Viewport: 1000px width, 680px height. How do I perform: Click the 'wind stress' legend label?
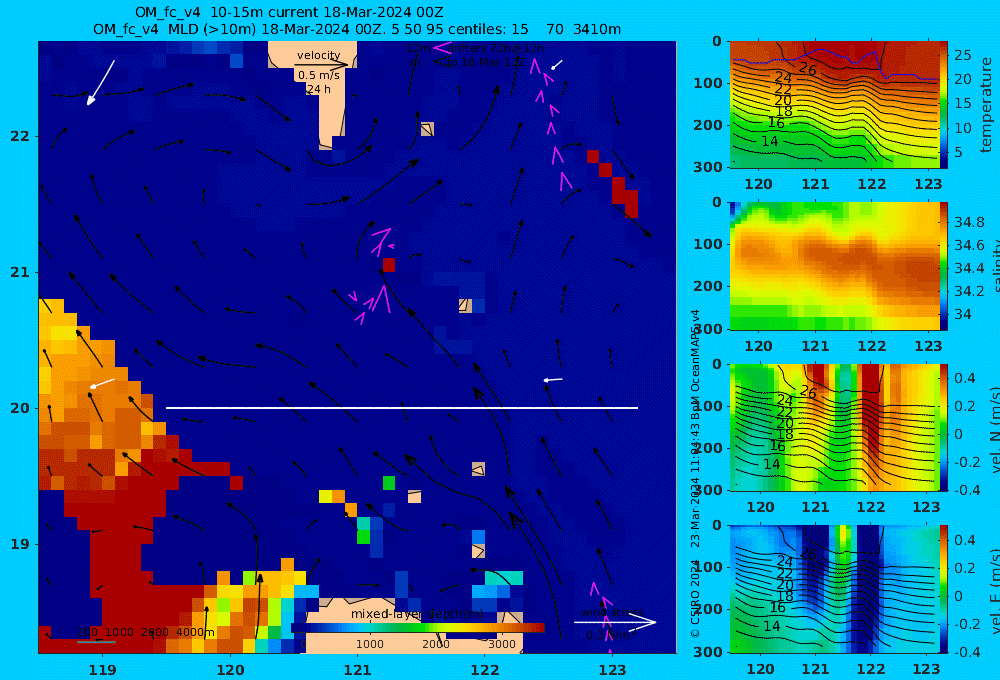pyautogui.click(x=612, y=612)
